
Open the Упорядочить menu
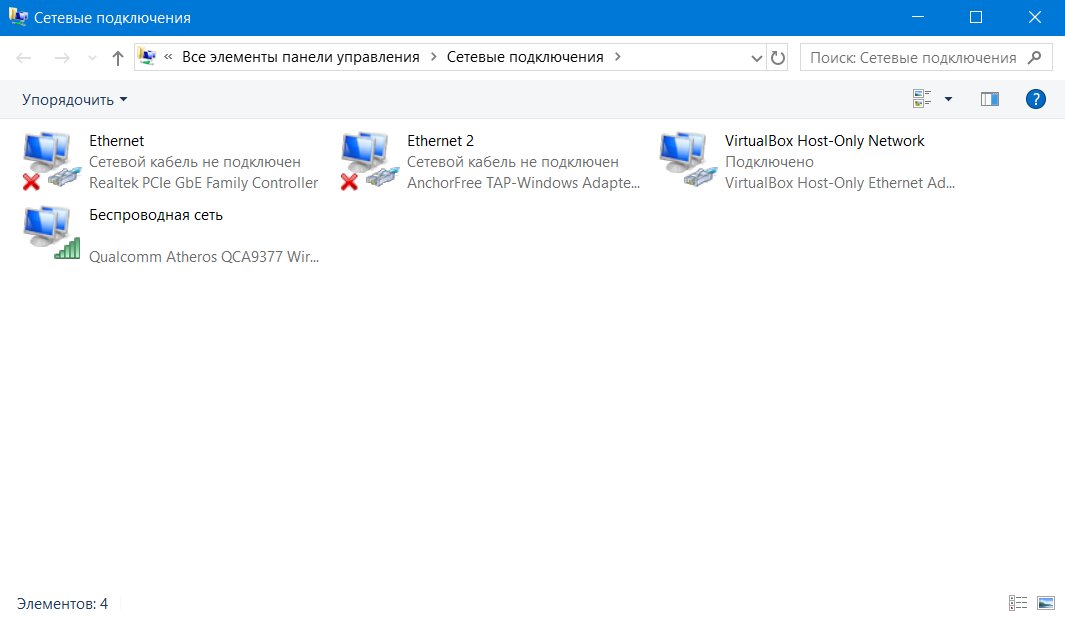pos(74,100)
